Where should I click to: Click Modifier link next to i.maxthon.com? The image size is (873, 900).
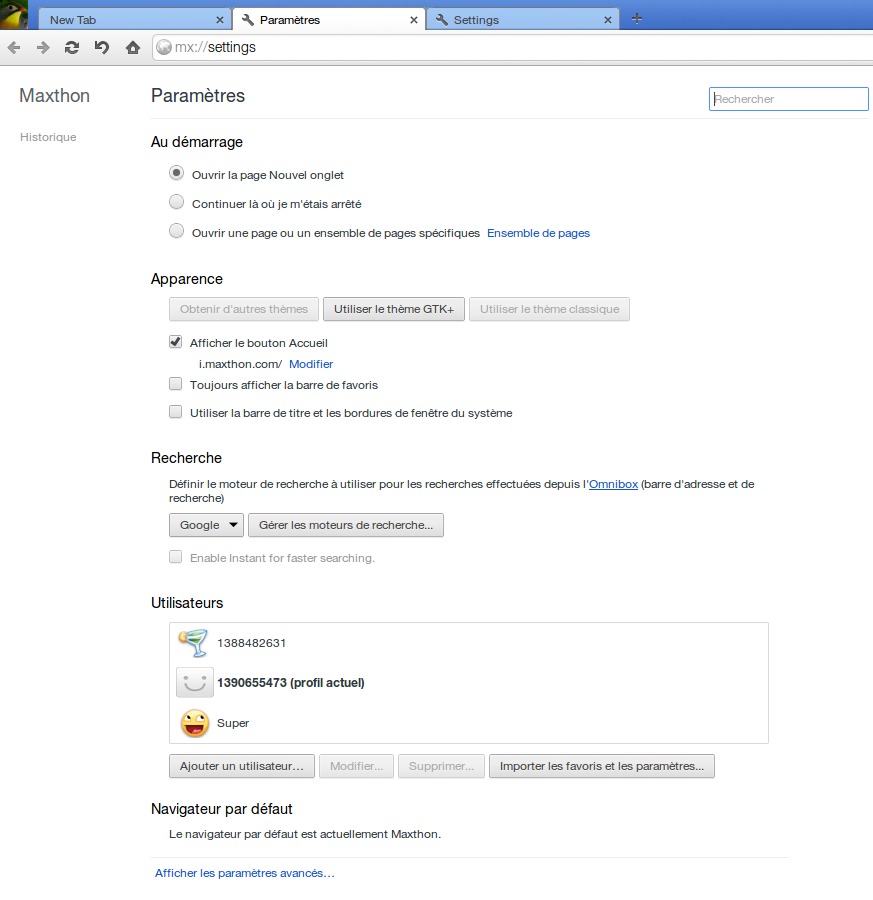pyautogui.click(x=311, y=364)
